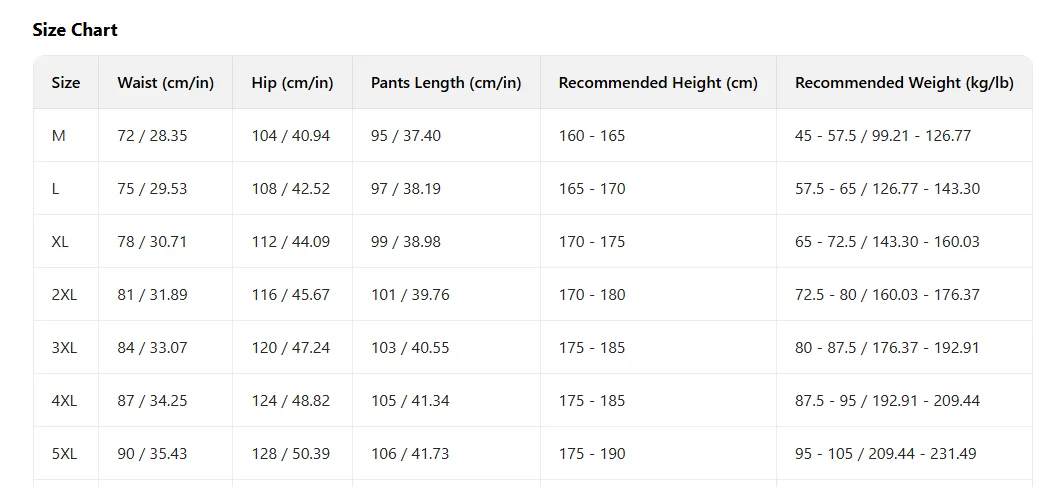This screenshot has width=1045, height=487.
Task: Click the height range 170 - 180
Action: 592,295
